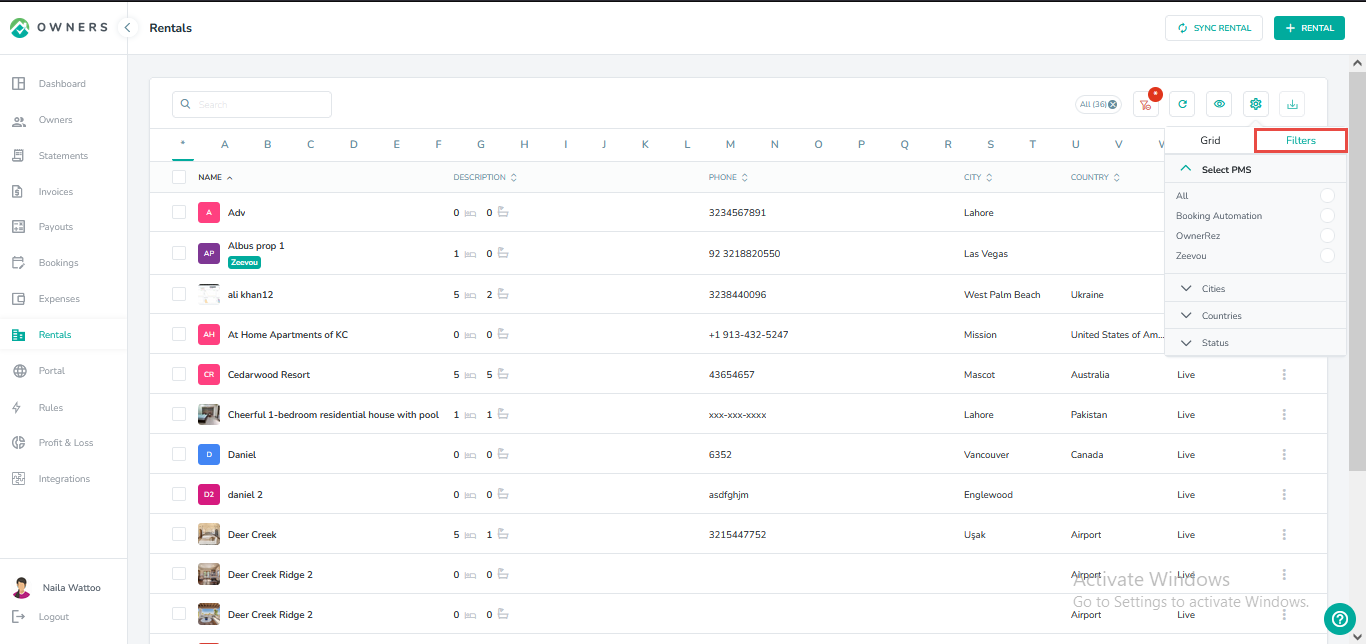This screenshot has height=644, width=1366.
Task: Click phone number 3234567891
Action: point(737,213)
